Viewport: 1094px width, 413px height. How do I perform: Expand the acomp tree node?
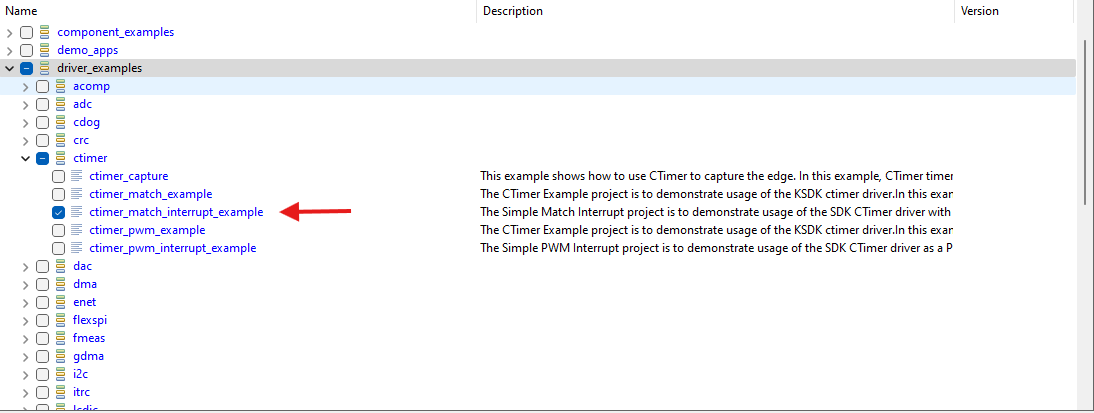(x=26, y=86)
